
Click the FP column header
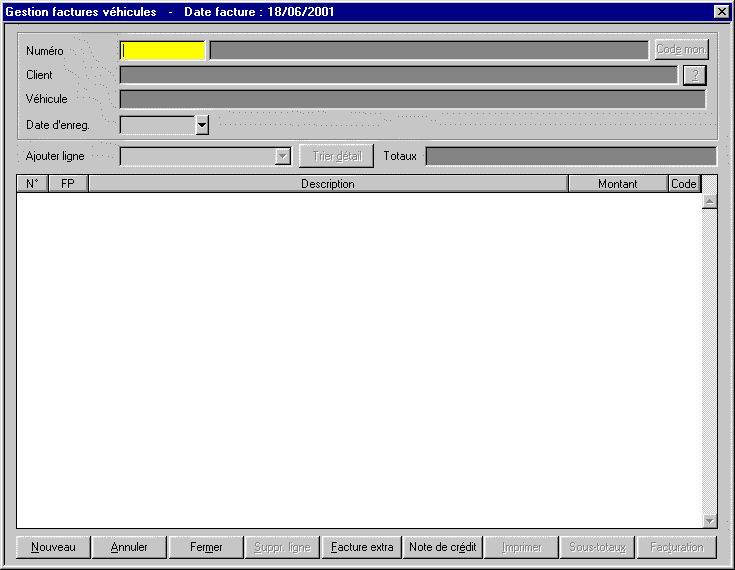[68, 184]
